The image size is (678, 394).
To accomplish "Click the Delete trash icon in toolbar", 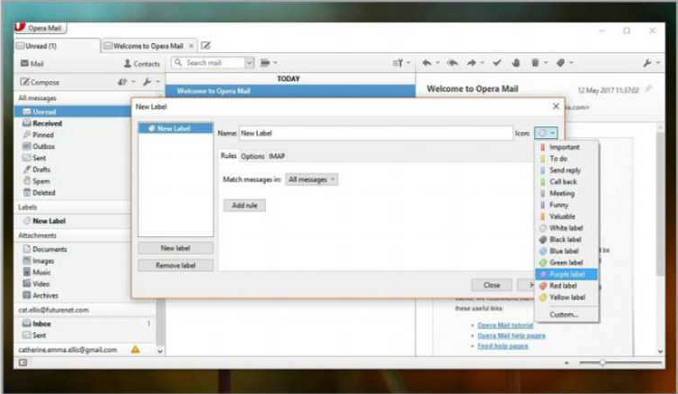I will (x=535, y=63).
